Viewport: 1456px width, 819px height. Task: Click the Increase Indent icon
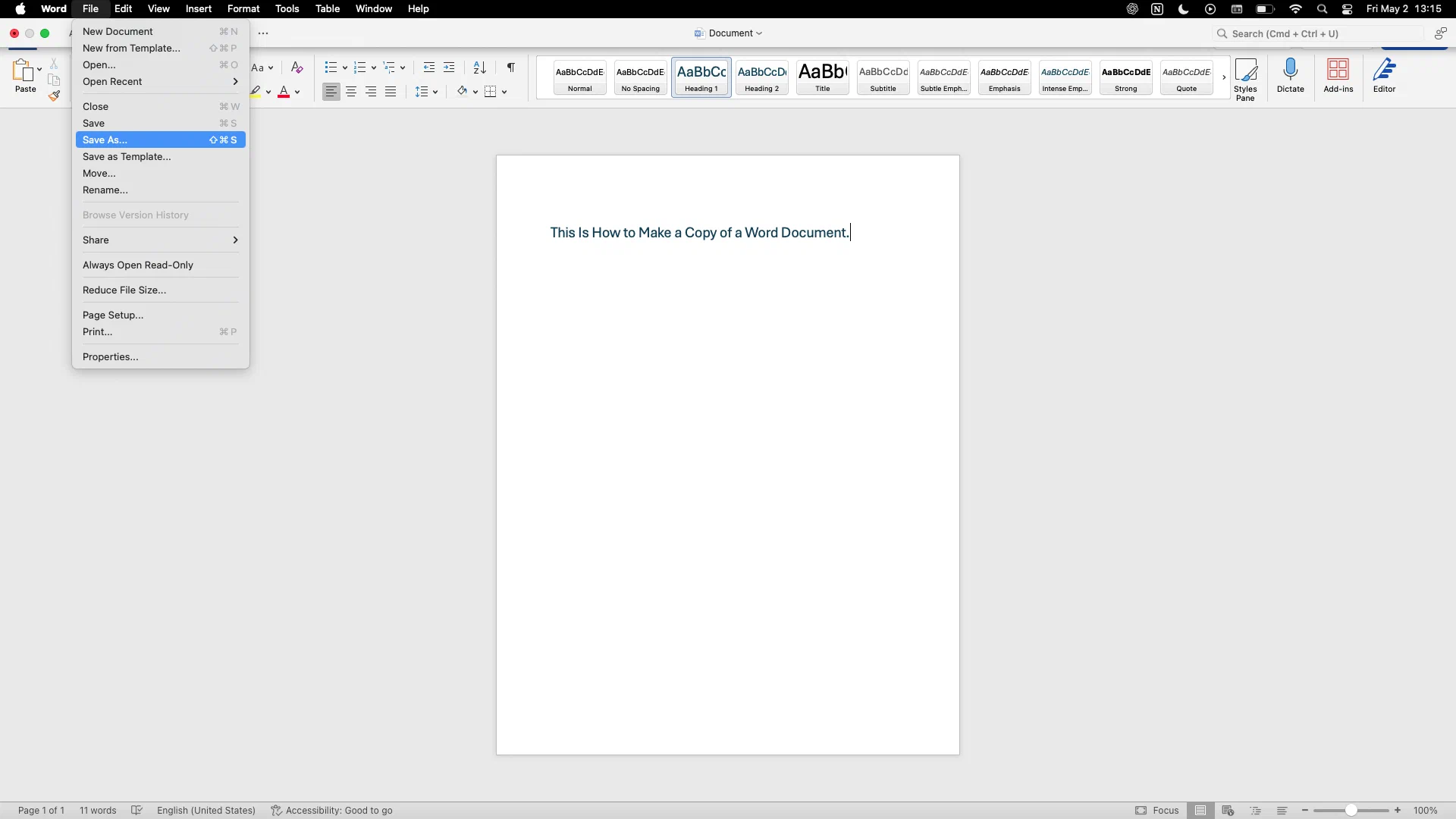(449, 67)
